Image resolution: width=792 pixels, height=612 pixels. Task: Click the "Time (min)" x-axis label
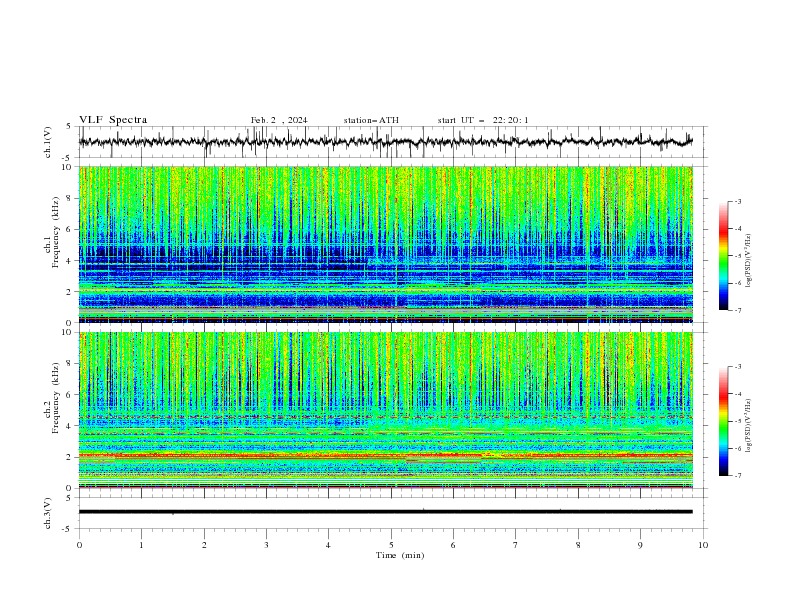coord(400,555)
